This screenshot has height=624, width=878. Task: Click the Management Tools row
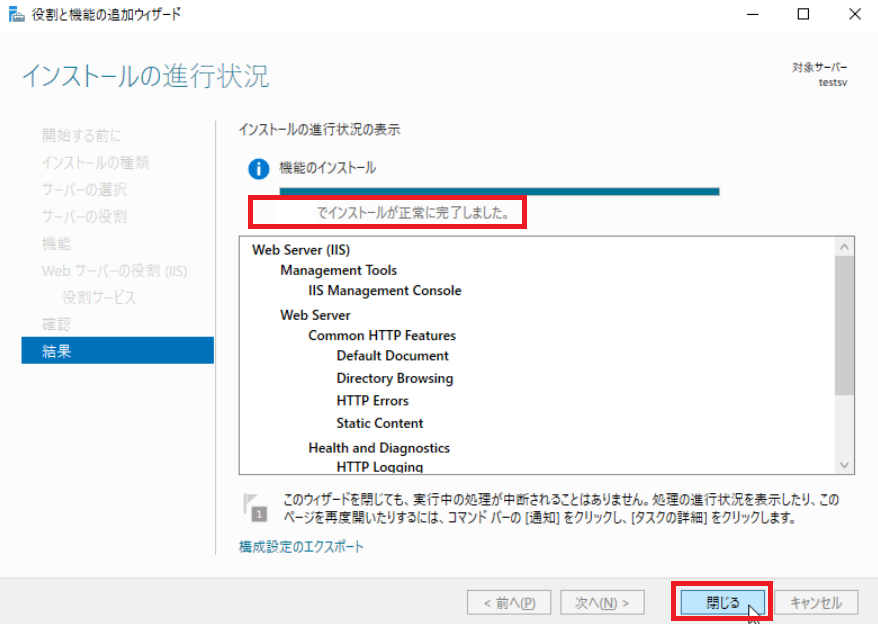(x=339, y=271)
